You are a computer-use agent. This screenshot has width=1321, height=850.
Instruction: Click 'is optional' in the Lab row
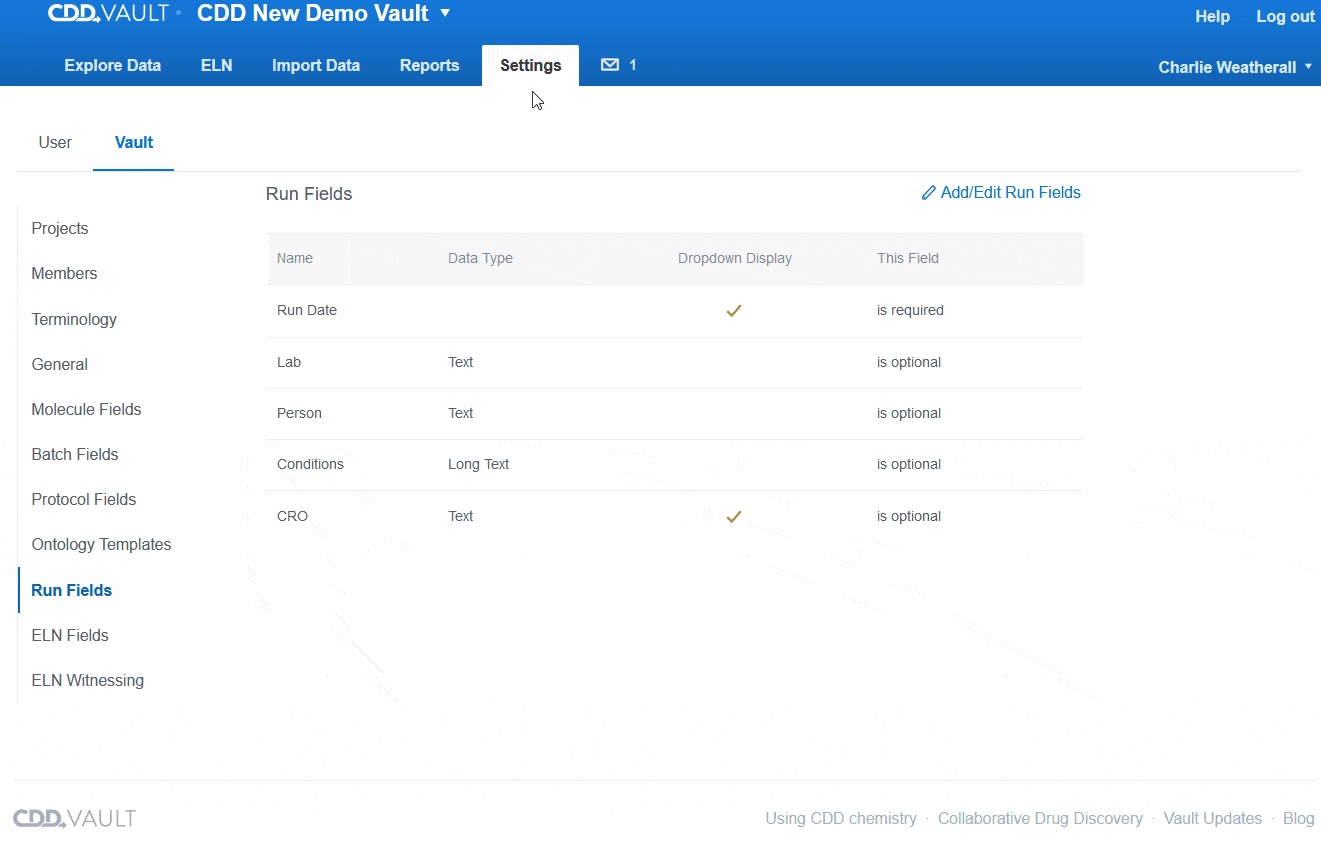909,362
